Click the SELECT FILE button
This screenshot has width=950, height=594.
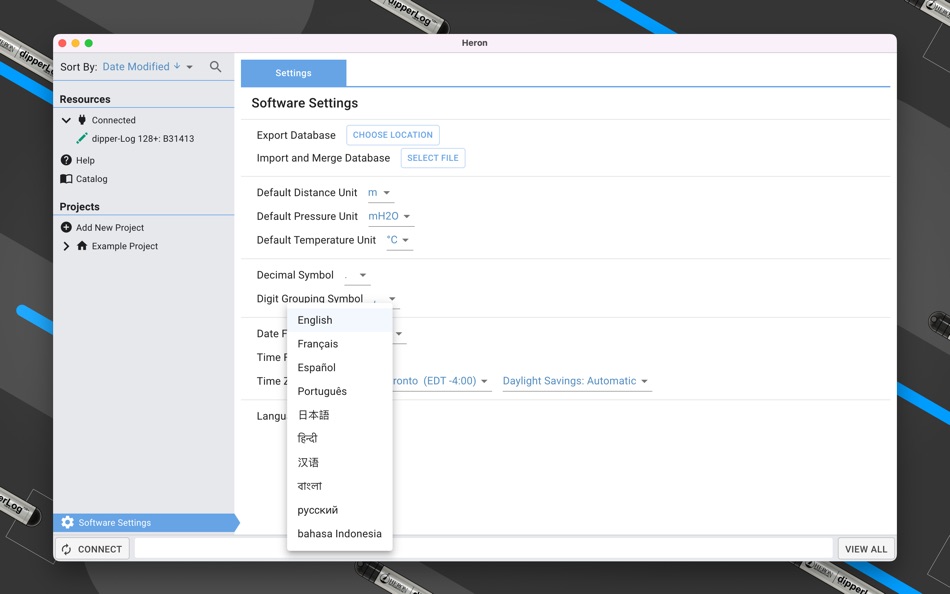click(x=433, y=158)
